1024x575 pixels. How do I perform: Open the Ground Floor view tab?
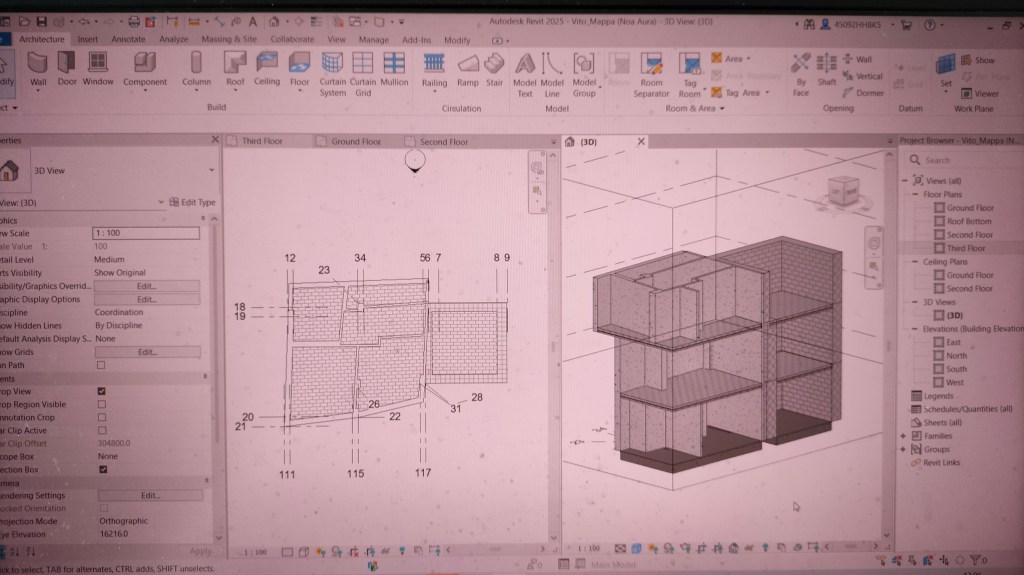coord(355,142)
